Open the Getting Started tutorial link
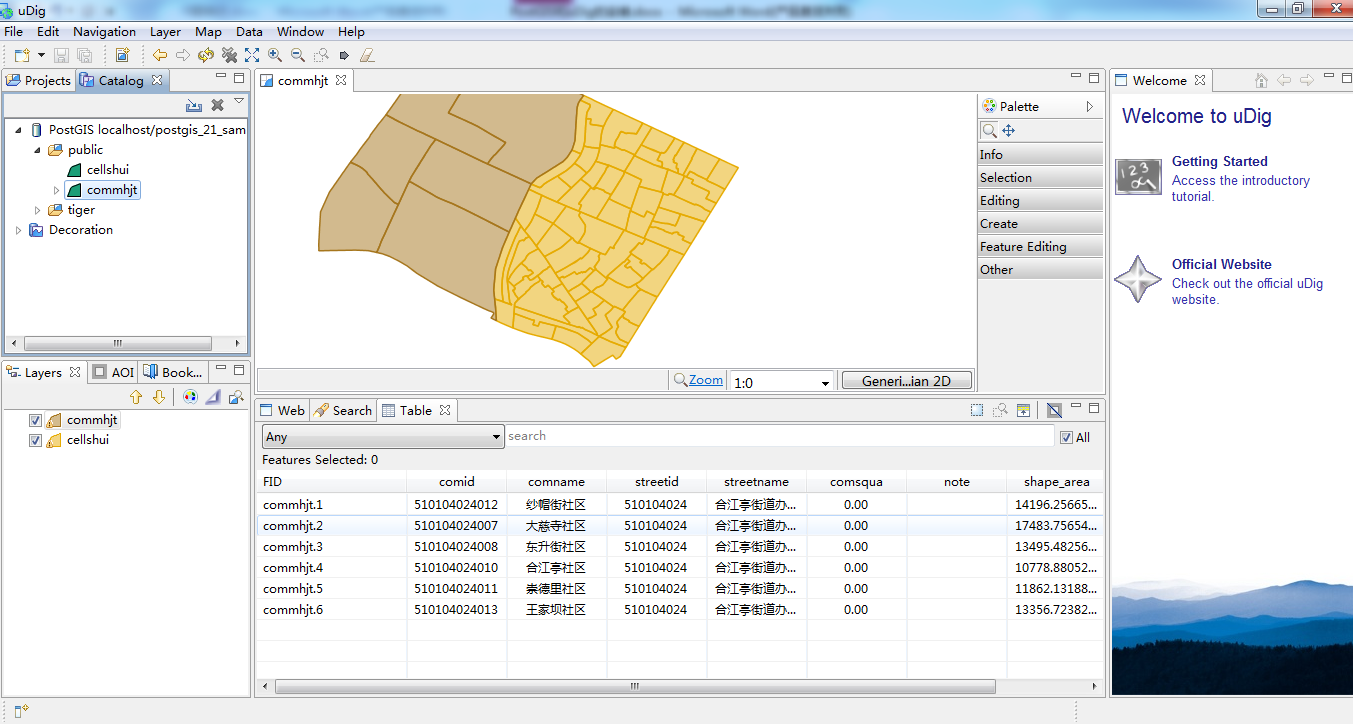The height and width of the screenshot is (724, 1353). 1219,162
